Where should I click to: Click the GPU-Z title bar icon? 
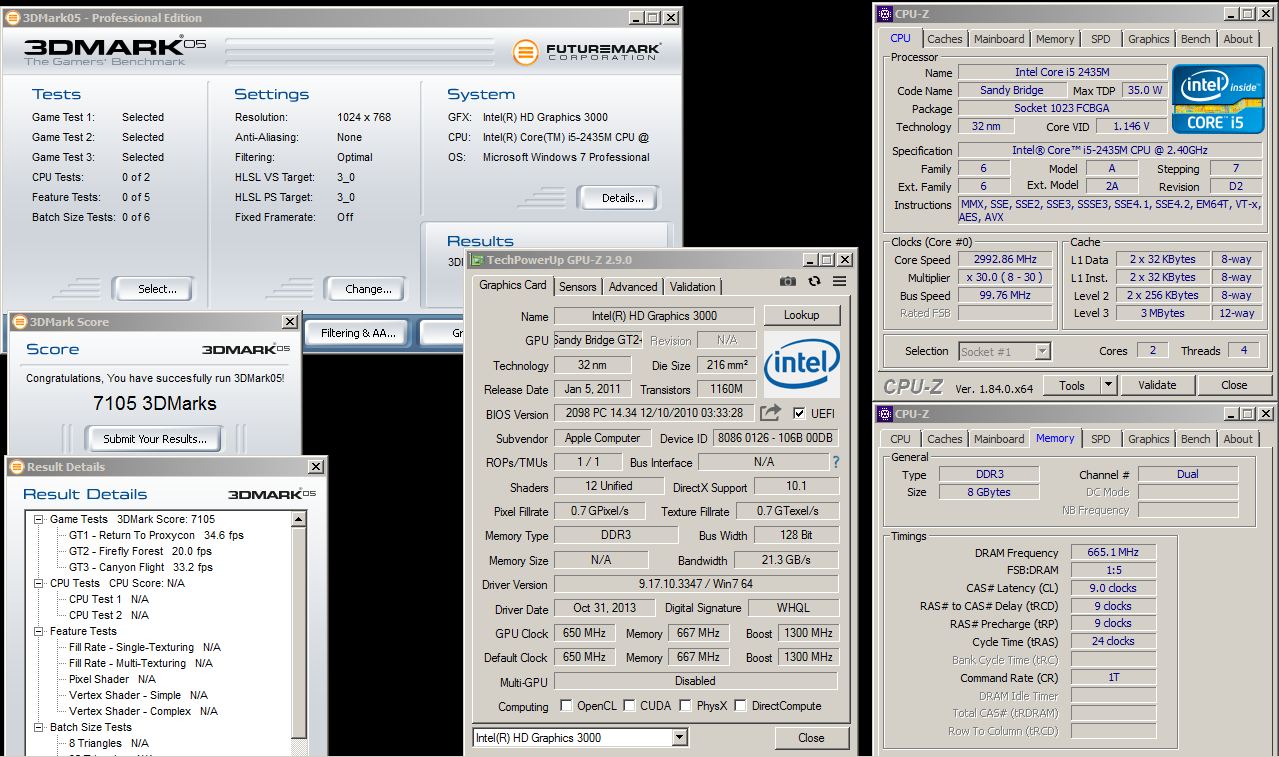point(477,260)
